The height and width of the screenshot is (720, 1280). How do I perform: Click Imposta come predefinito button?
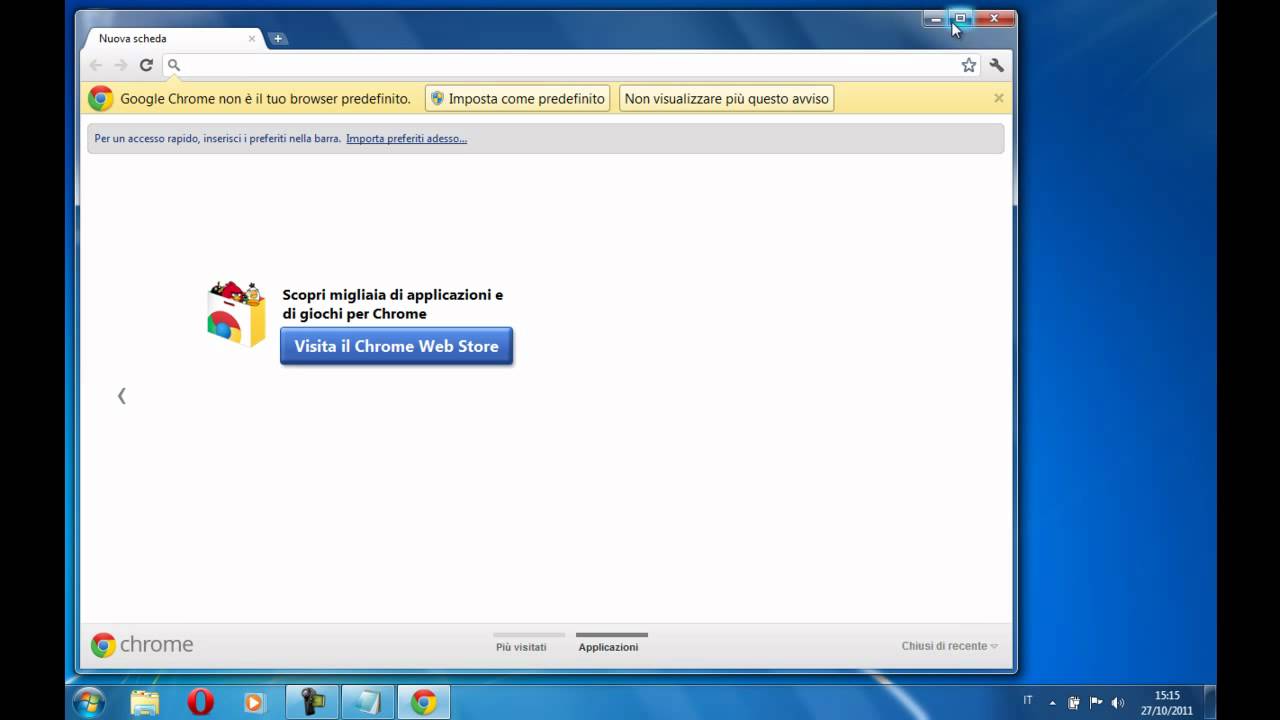click(x=518, y=99)
